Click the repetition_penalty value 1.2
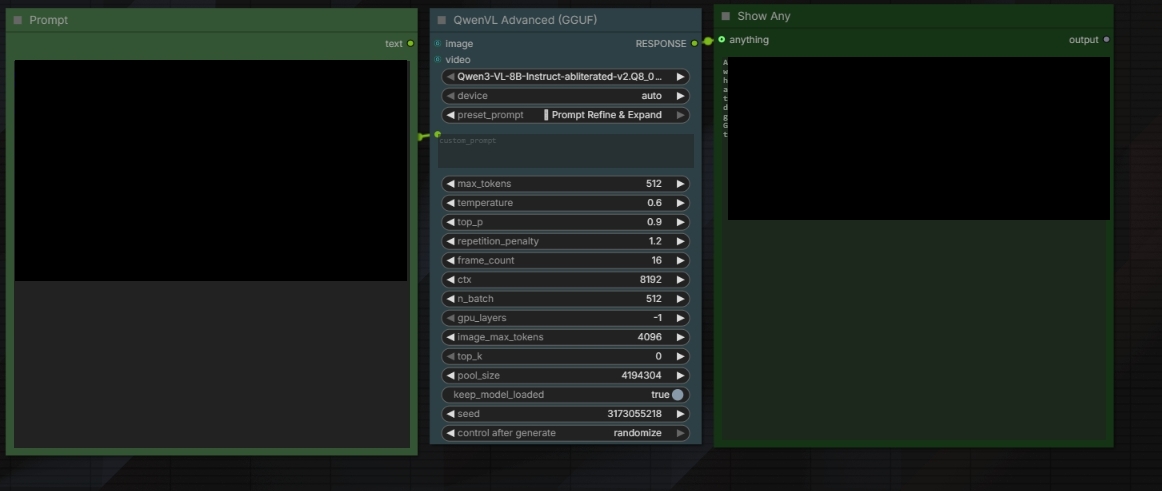 (x=654, y=241)
